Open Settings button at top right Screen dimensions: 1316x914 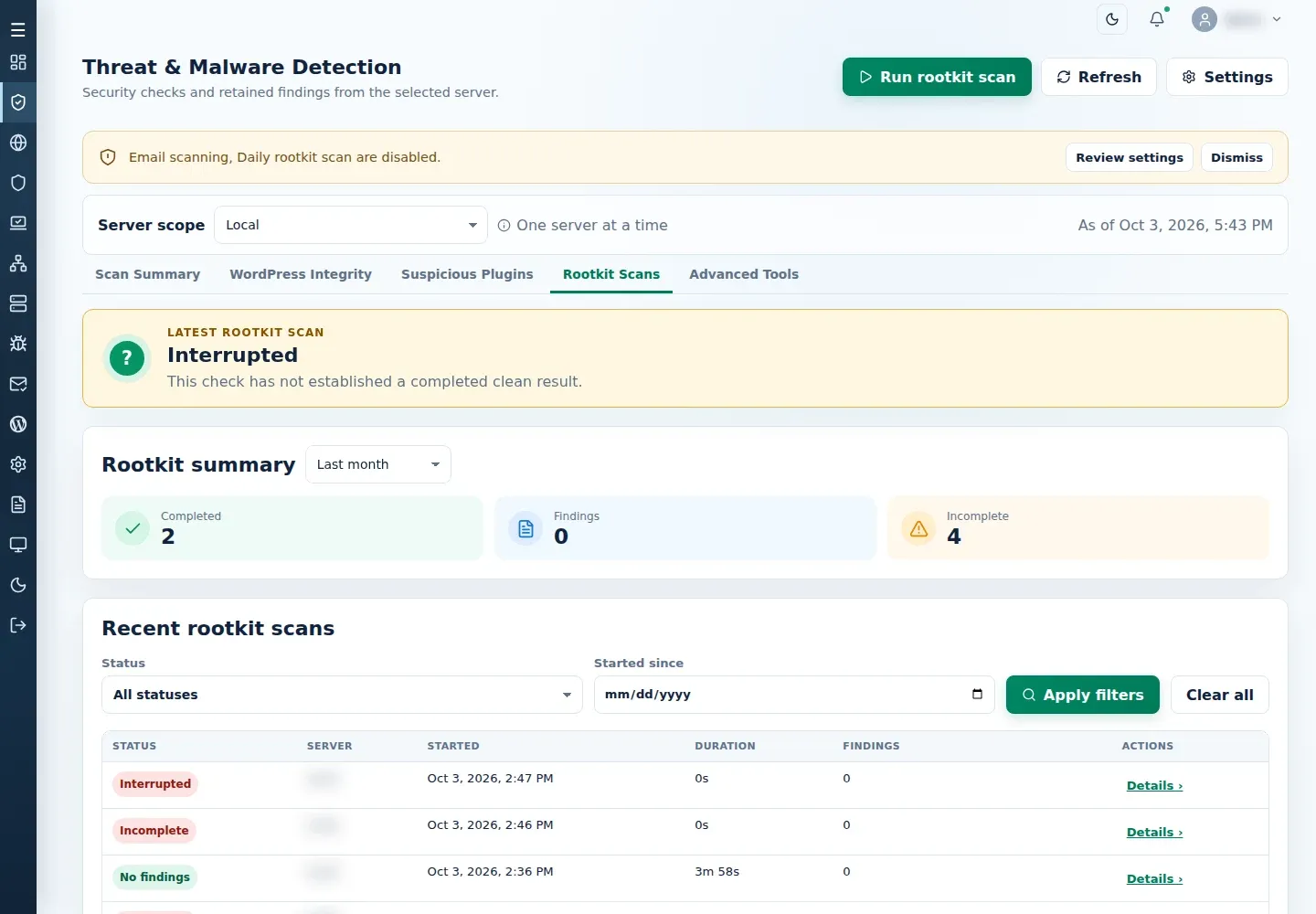click(1227, 77)
